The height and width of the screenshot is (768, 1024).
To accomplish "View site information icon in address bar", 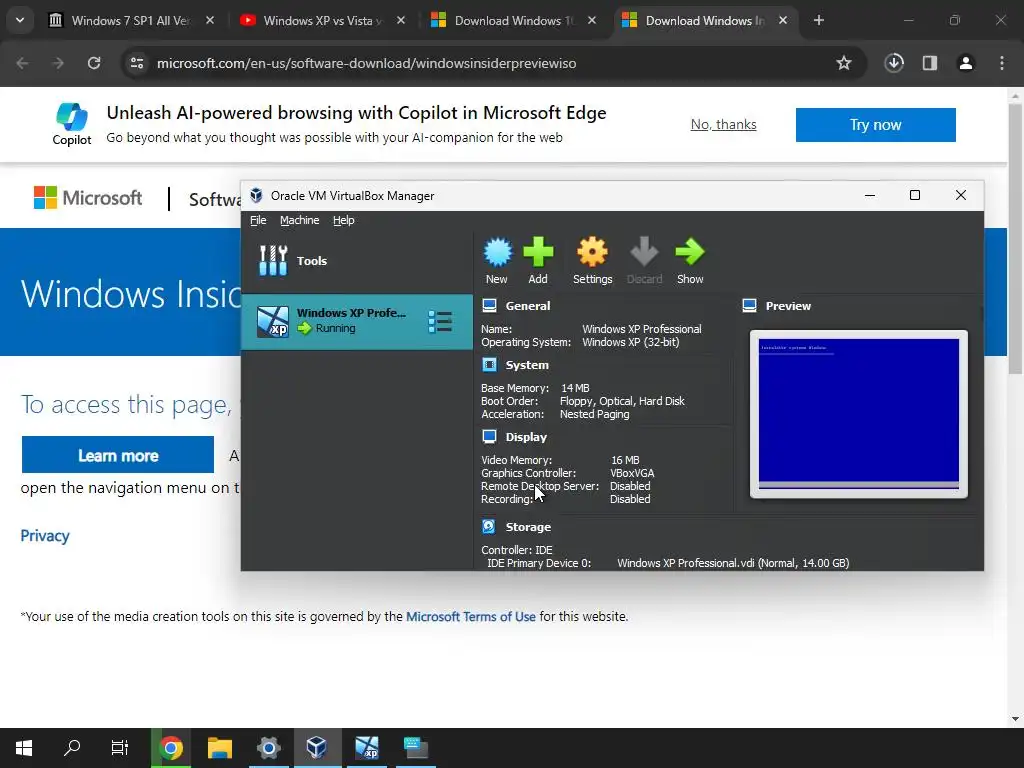I will point(137,63).
